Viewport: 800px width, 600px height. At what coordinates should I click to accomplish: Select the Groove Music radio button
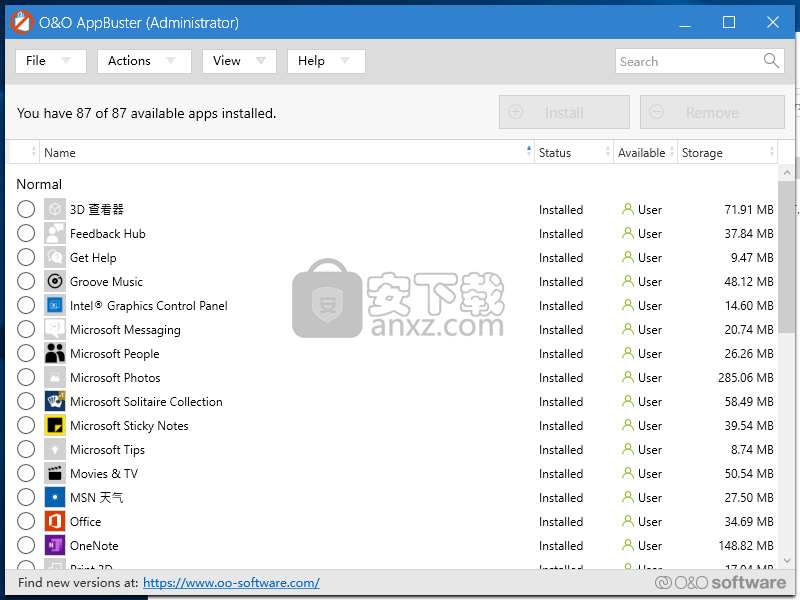(26, 281)
